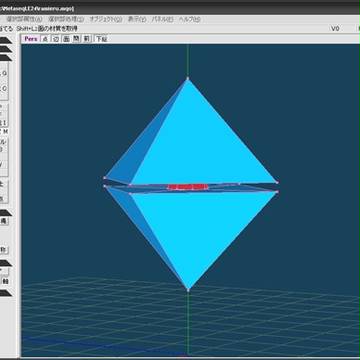360x360 pixels.
Task: Select the top apex vertex of the octahedron
Action: pos(188,79)
